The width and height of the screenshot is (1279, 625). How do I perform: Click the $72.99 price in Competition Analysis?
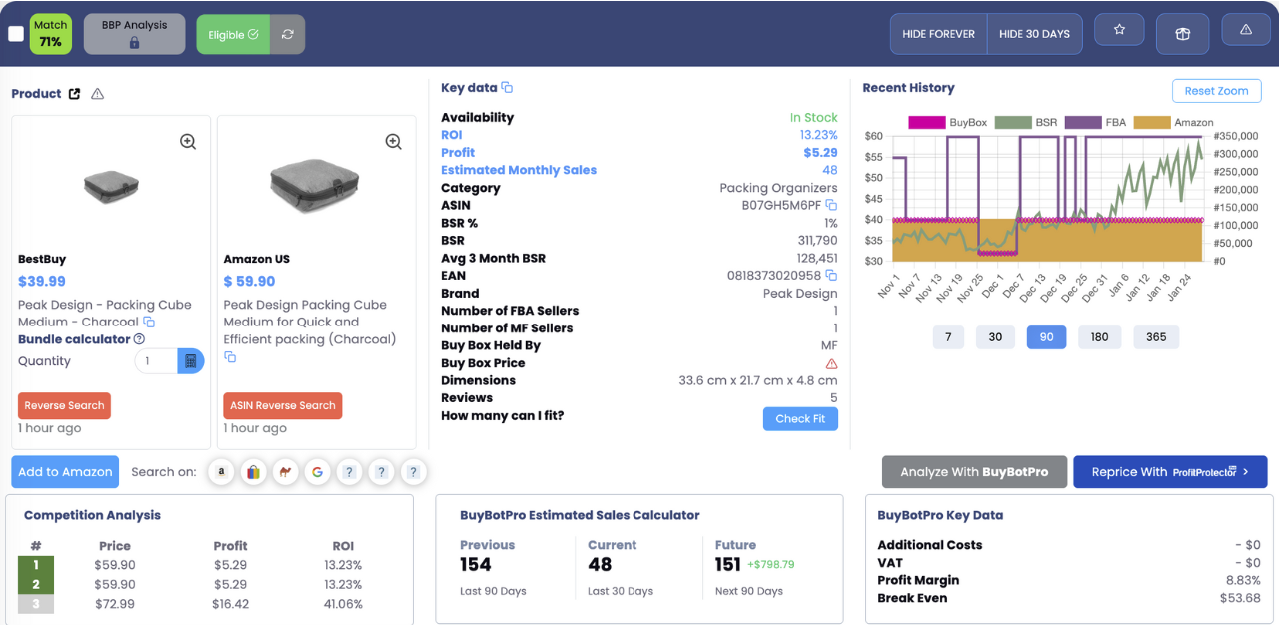pyautogui.click(x=115, y=604)
